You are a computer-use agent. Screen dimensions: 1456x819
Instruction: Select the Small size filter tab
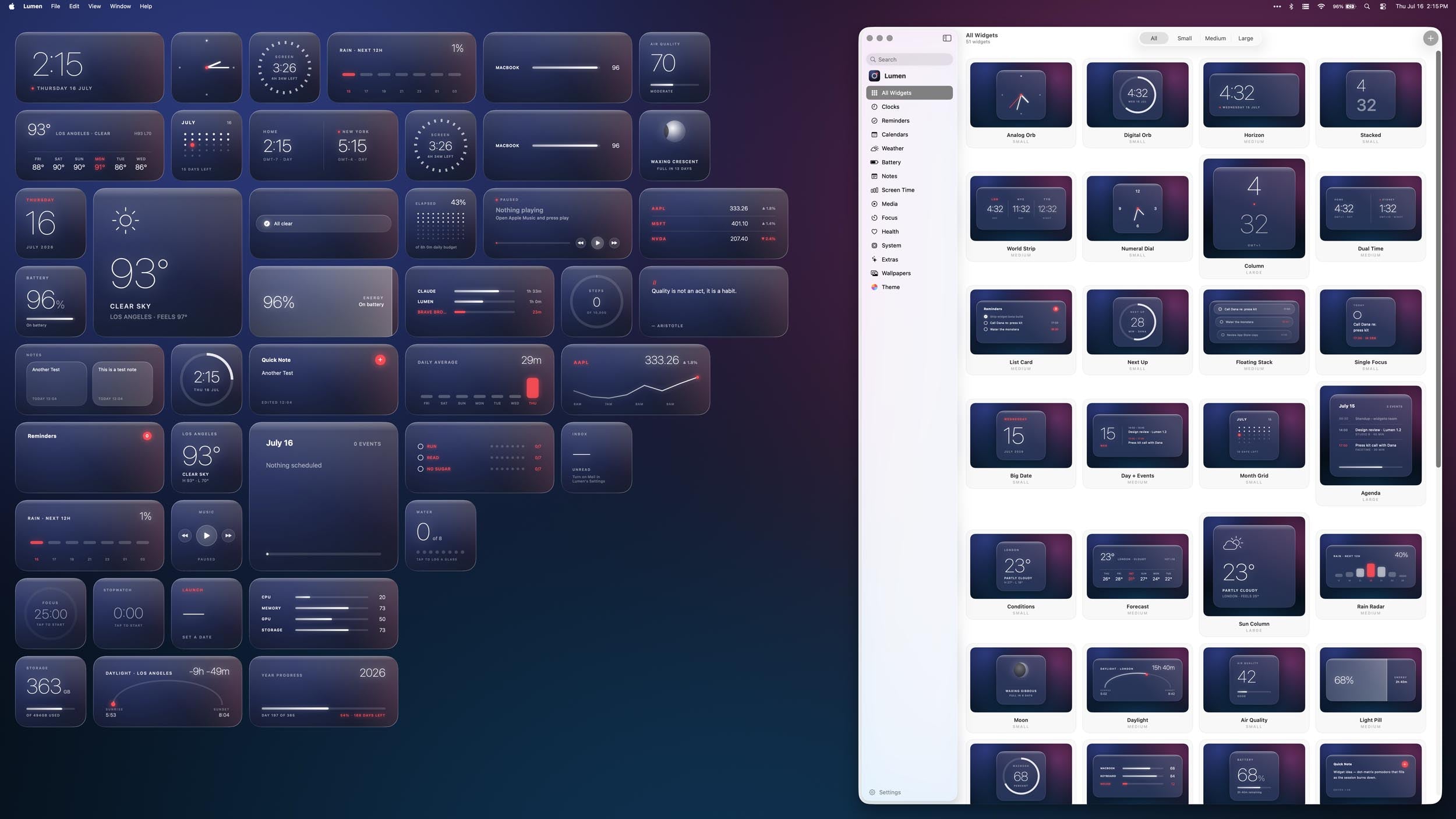click(x=1184, y=38)
